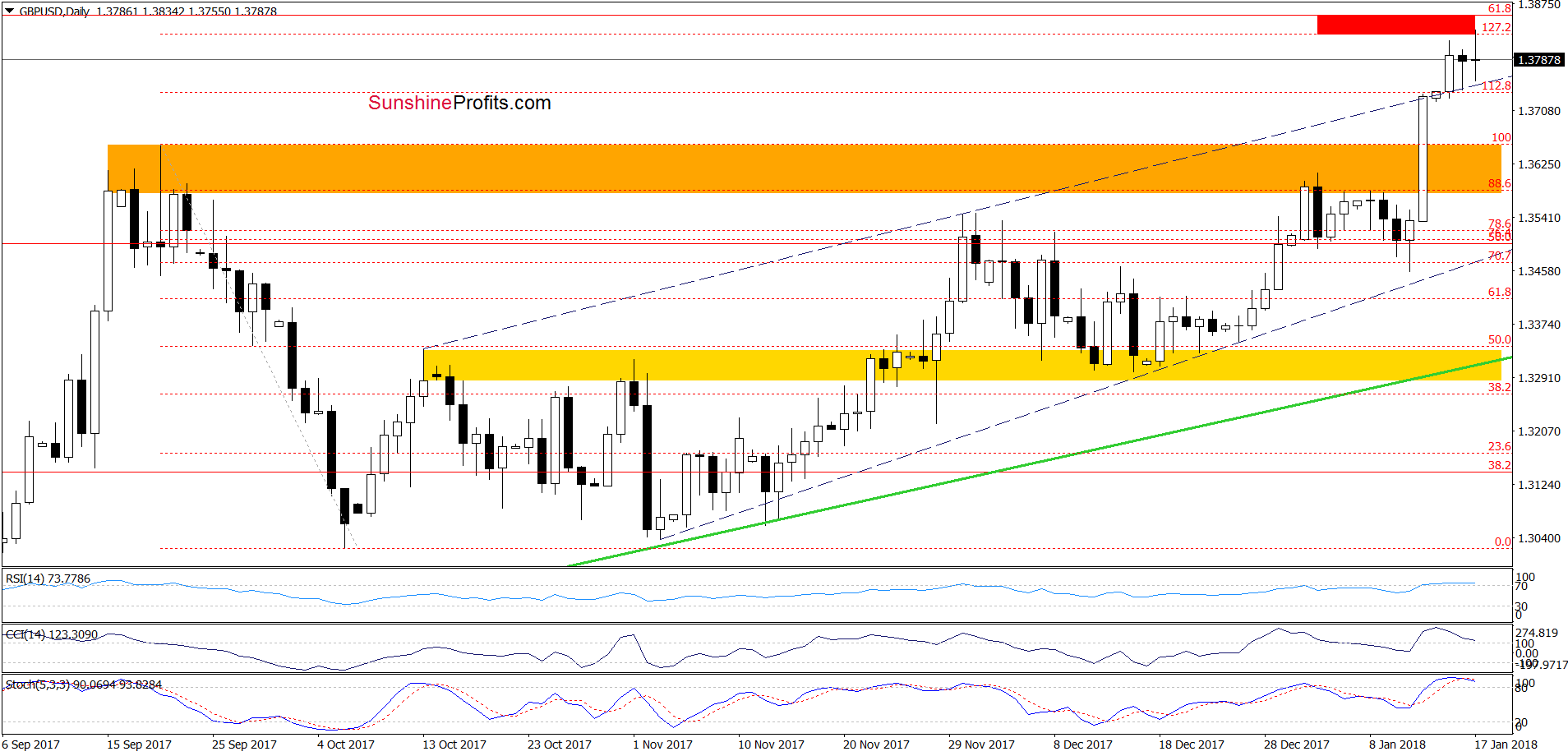The height and width of the screenshot is (756, 1568).
Task: Select the red resistance rectangle at top
Action: [1395, 25]
